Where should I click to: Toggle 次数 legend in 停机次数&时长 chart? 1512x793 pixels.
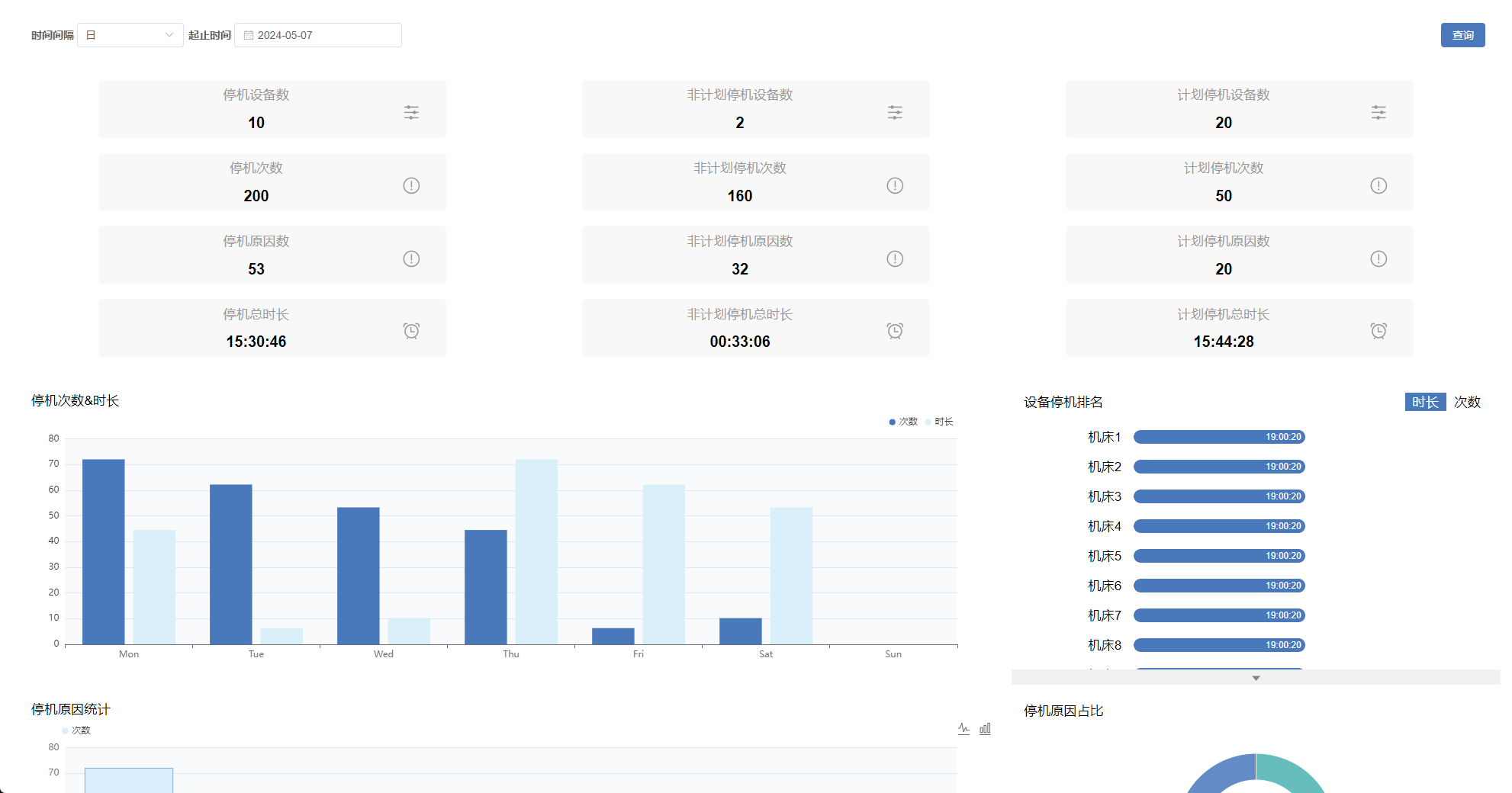click(903, 422)
